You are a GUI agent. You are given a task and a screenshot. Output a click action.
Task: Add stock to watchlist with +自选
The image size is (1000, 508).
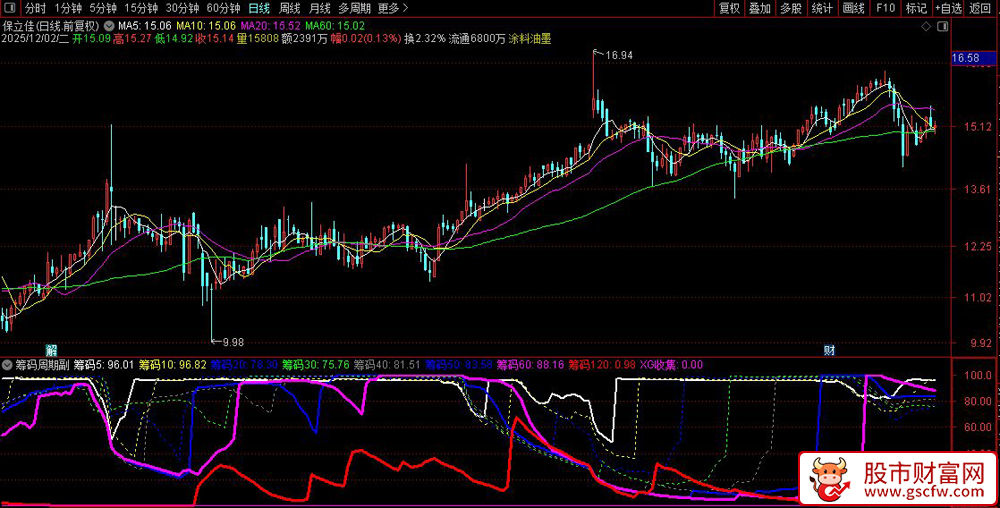(948, 8)
